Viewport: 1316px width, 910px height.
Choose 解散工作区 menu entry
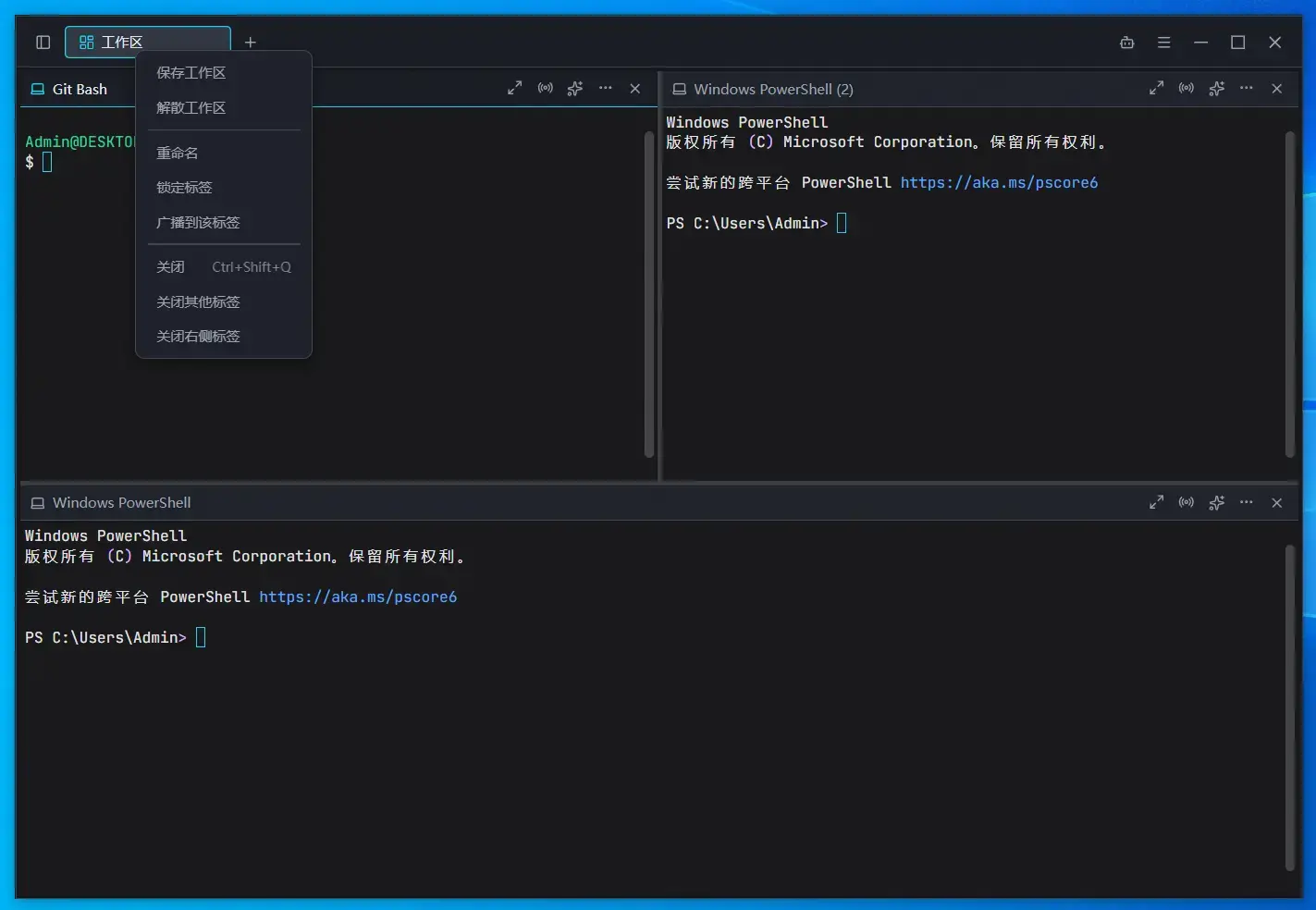[x=224, y=108]
